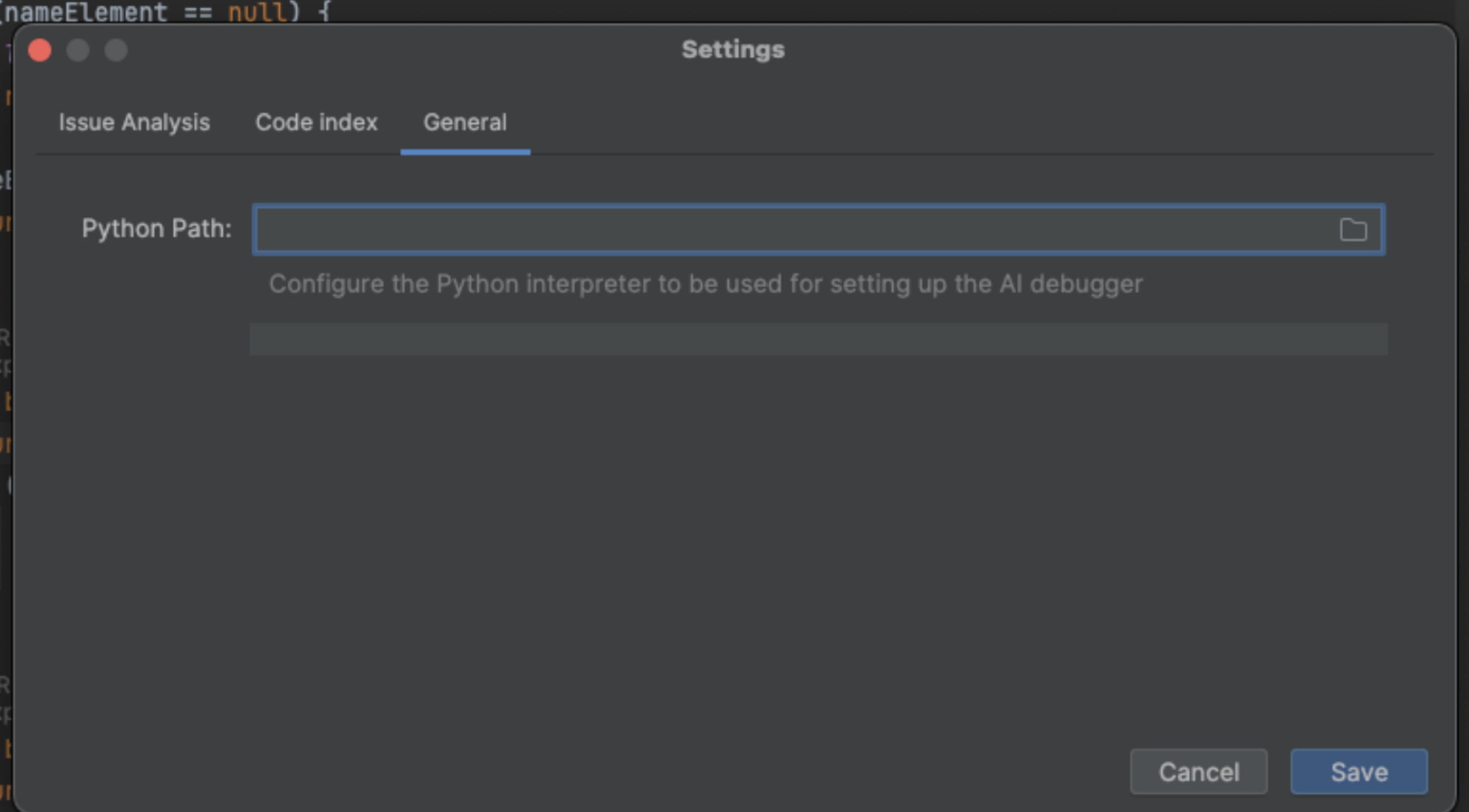Viewport: 1469px width, 812px height.
Task: Click the Settings title text
Action: pyautogui.click(x=733, y=50)
